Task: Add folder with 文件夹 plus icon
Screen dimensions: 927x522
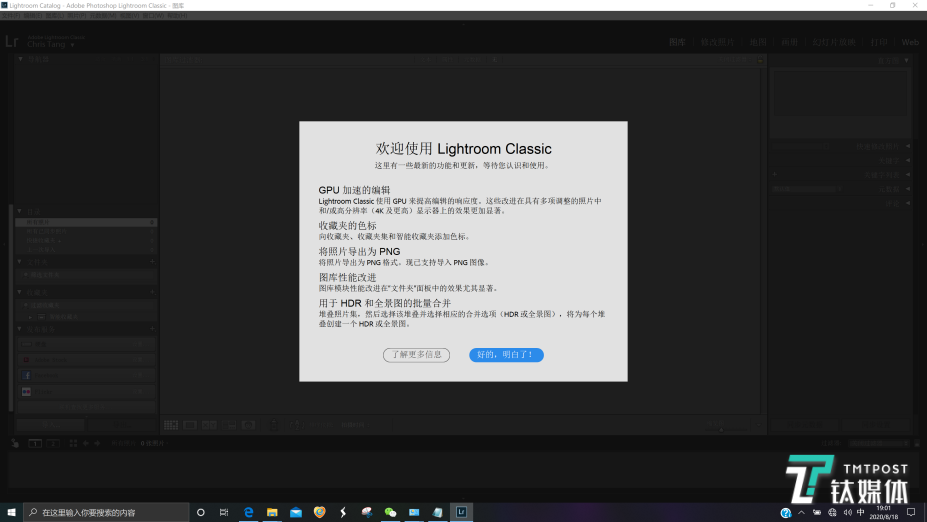Action: 152,261
